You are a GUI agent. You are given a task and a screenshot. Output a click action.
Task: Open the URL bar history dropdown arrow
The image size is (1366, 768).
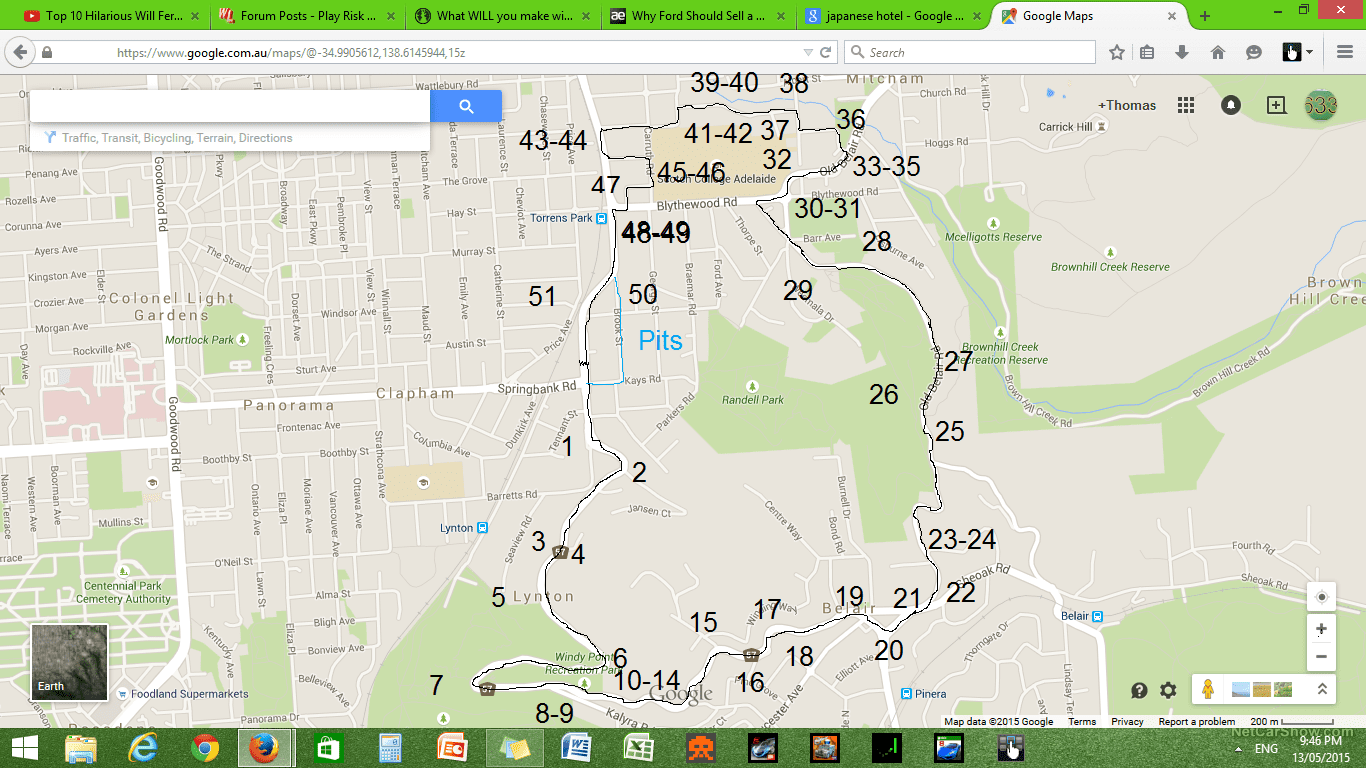tap(808, 53)
